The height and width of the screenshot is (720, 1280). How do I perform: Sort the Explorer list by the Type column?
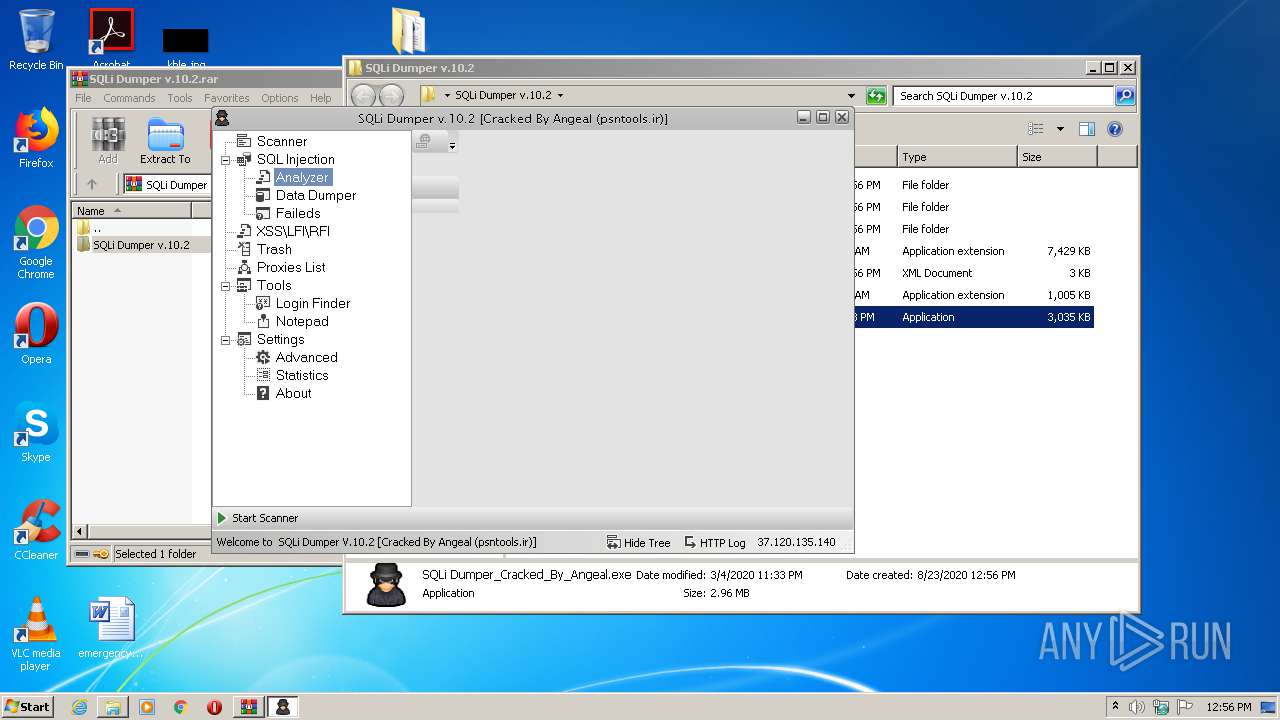[957, 157]
